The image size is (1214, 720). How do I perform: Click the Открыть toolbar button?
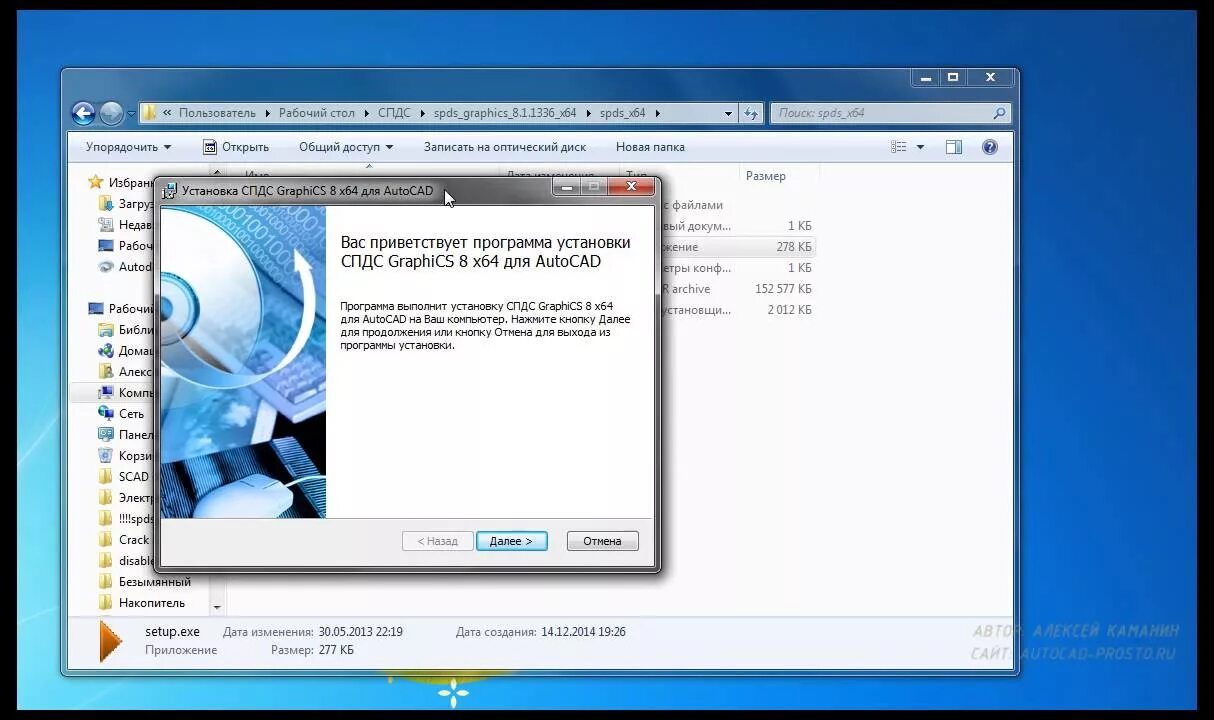click(236, 147)
